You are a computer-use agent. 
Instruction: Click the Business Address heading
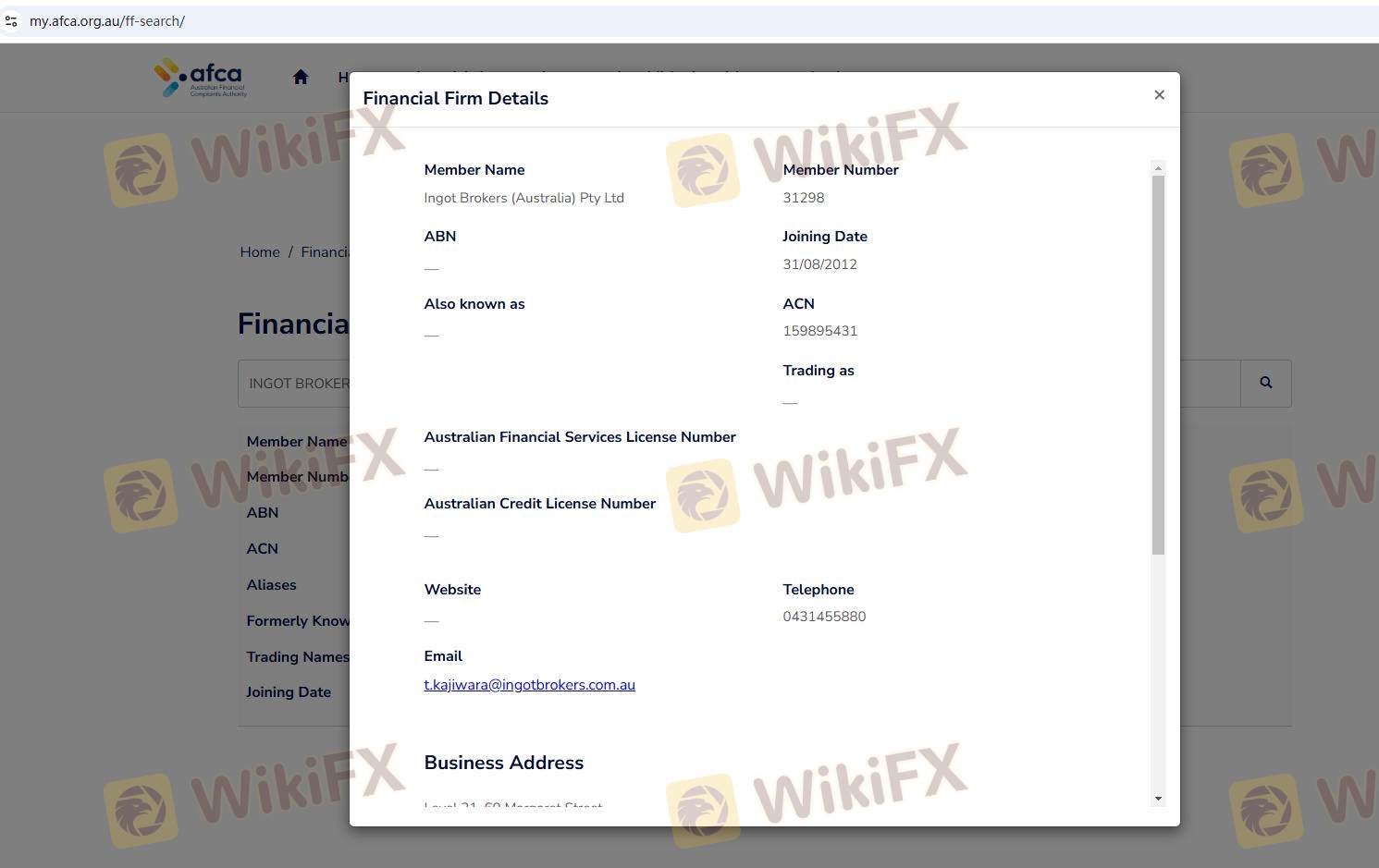point(503,763)
